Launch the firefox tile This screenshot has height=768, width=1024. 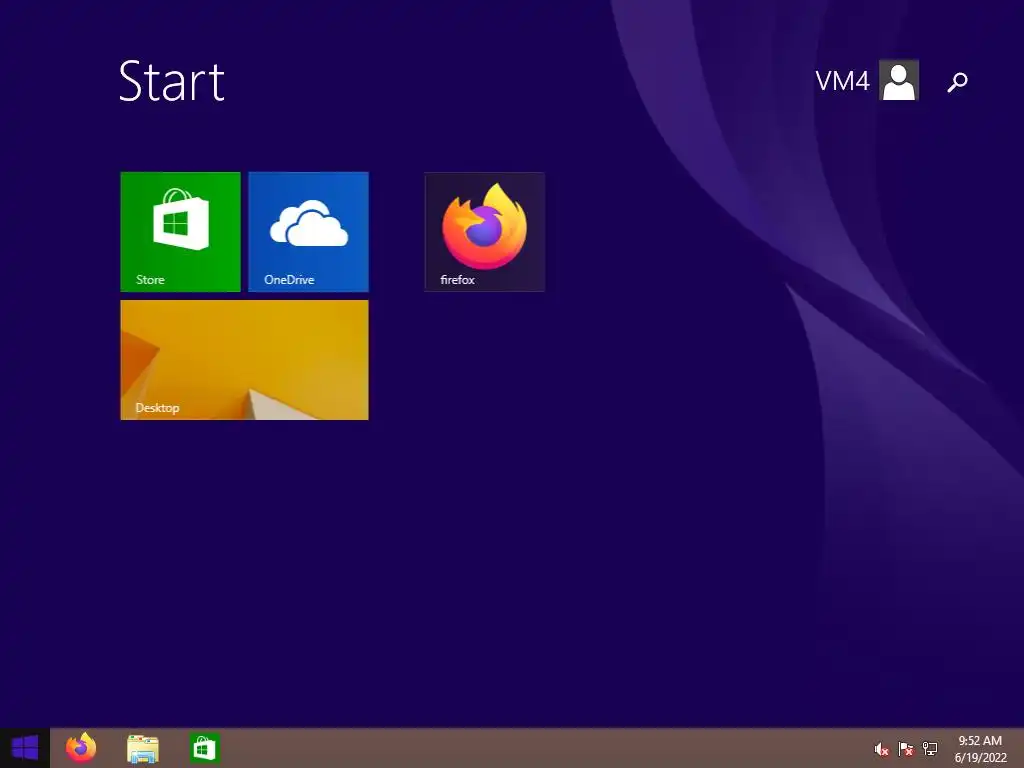[485, 232]
